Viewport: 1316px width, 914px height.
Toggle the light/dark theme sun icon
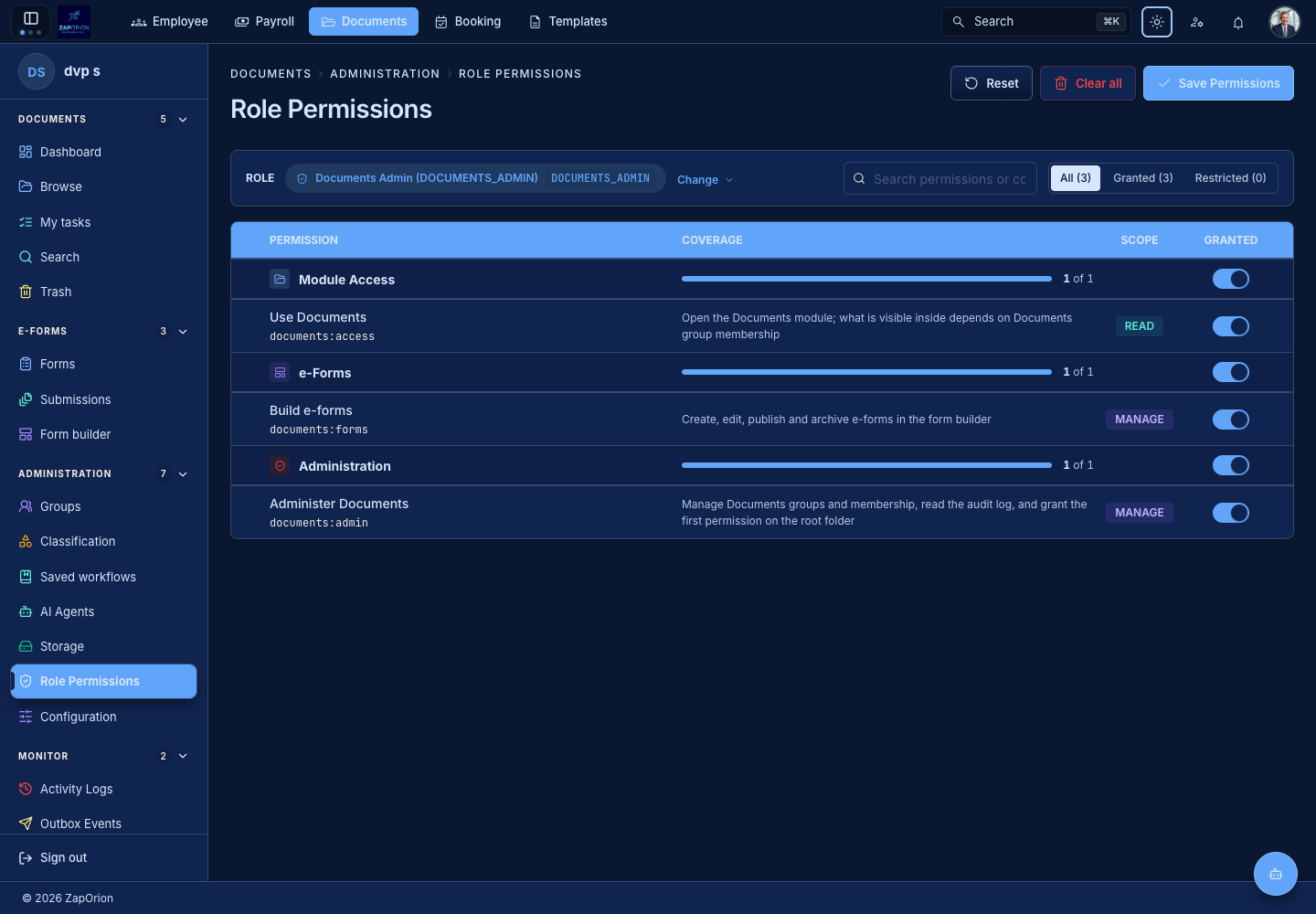1157,22
